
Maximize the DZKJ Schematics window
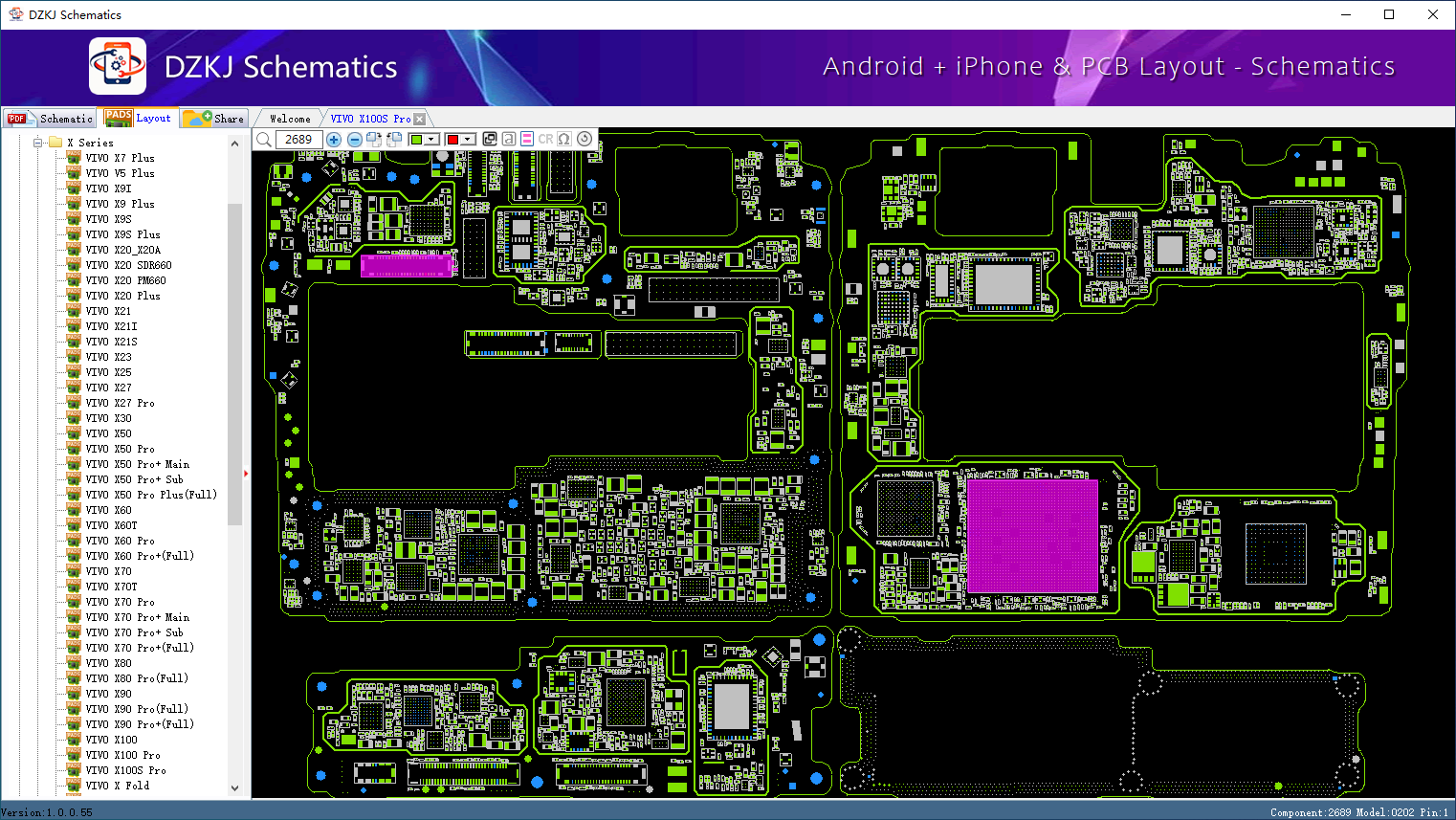[1389, 14]
